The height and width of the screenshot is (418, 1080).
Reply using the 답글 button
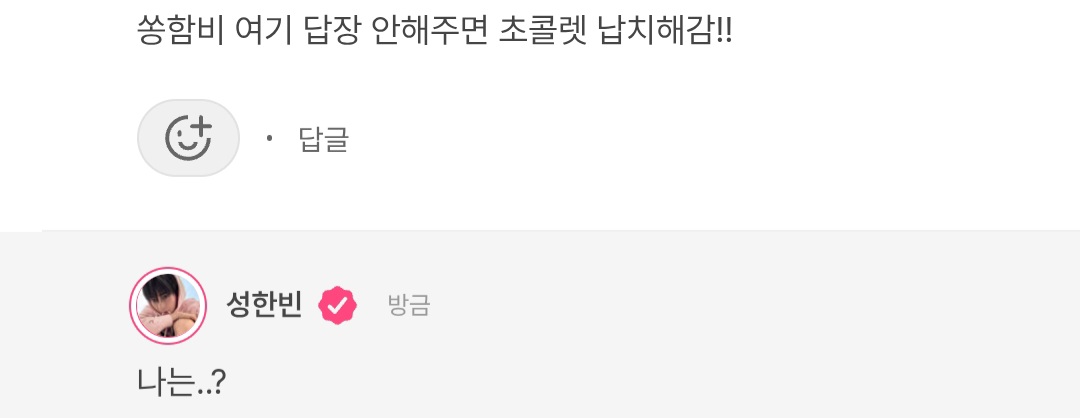pos(324,139)
